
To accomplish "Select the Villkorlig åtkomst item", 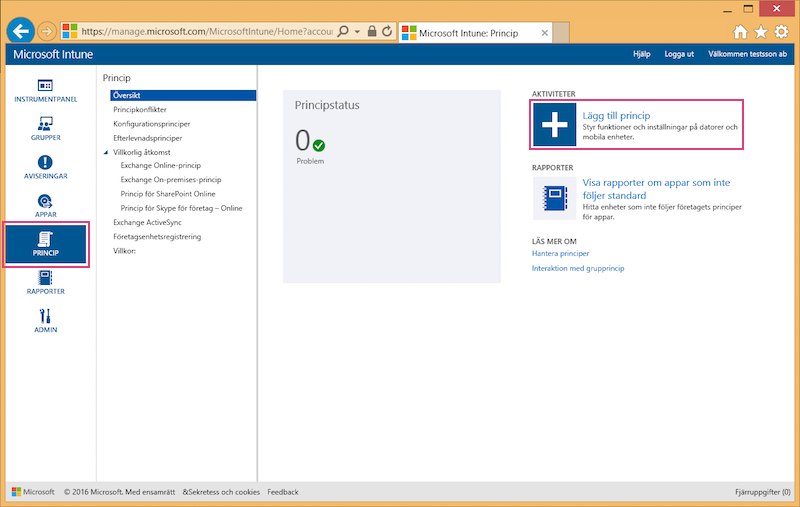I will tap(142, 153).
